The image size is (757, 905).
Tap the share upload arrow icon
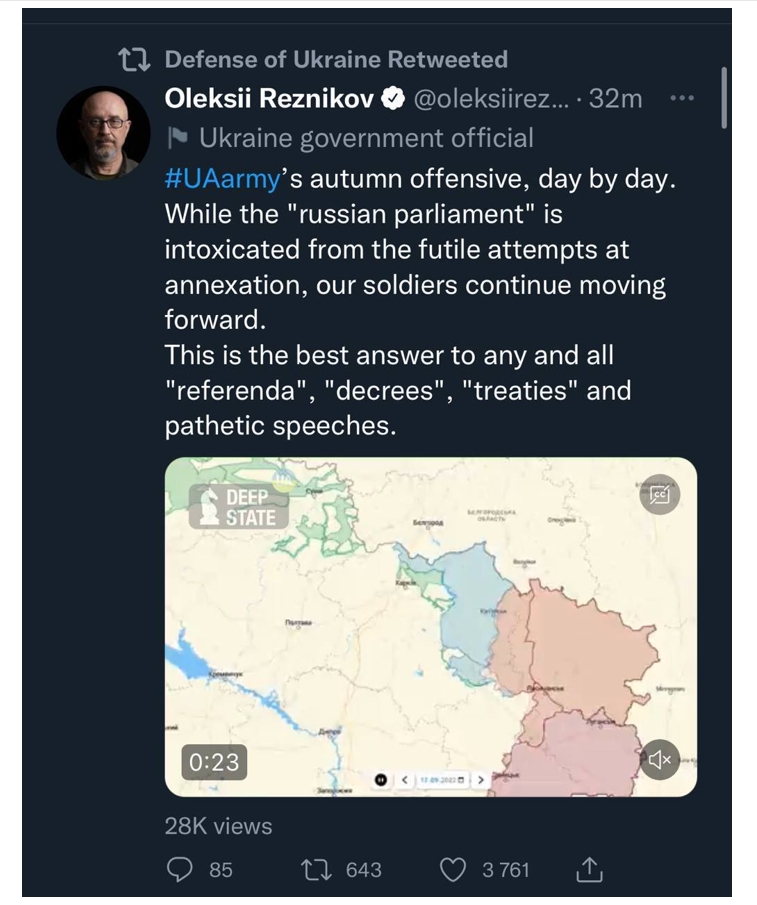[x=587, y=869]
